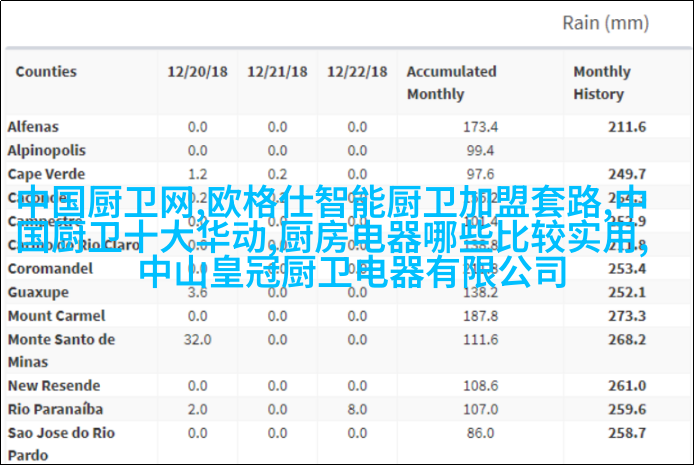Select the Alpinopolis county name
Image resolution: width=695 pixels, height=466 pixels.
[47, 151]
